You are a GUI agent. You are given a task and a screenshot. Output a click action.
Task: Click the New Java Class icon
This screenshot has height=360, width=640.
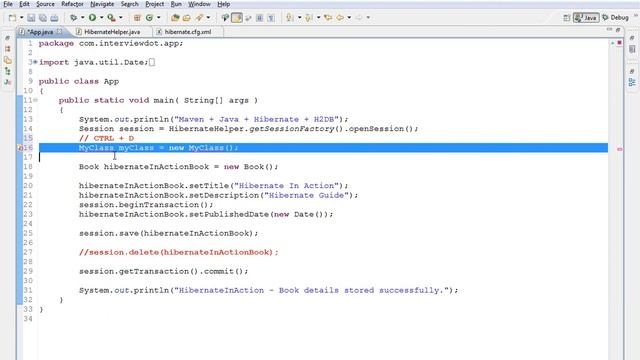click(149, 18)
